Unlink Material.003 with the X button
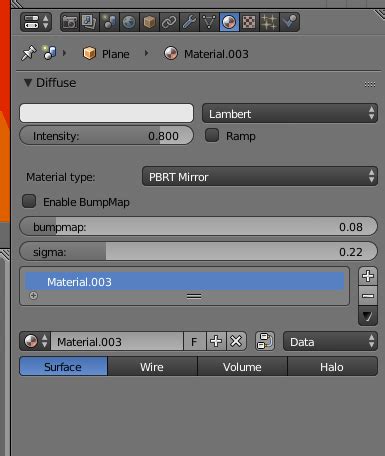Viewport: 385px width, 456px height. click(x=236, y=341)
